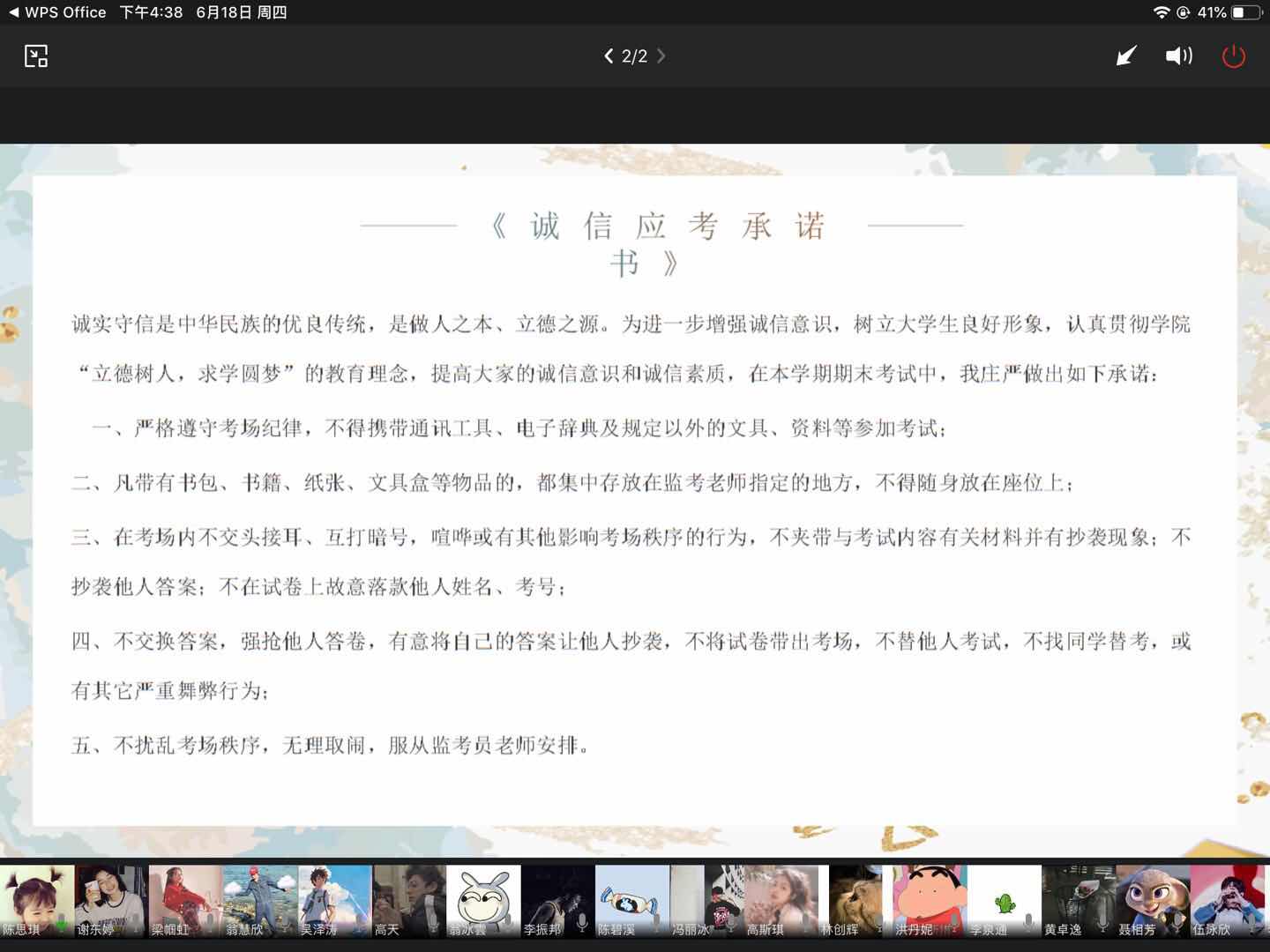1270x952 pixels.
Task: Click microphone icon on 李振邦's tile
Action: coord(582,923)
